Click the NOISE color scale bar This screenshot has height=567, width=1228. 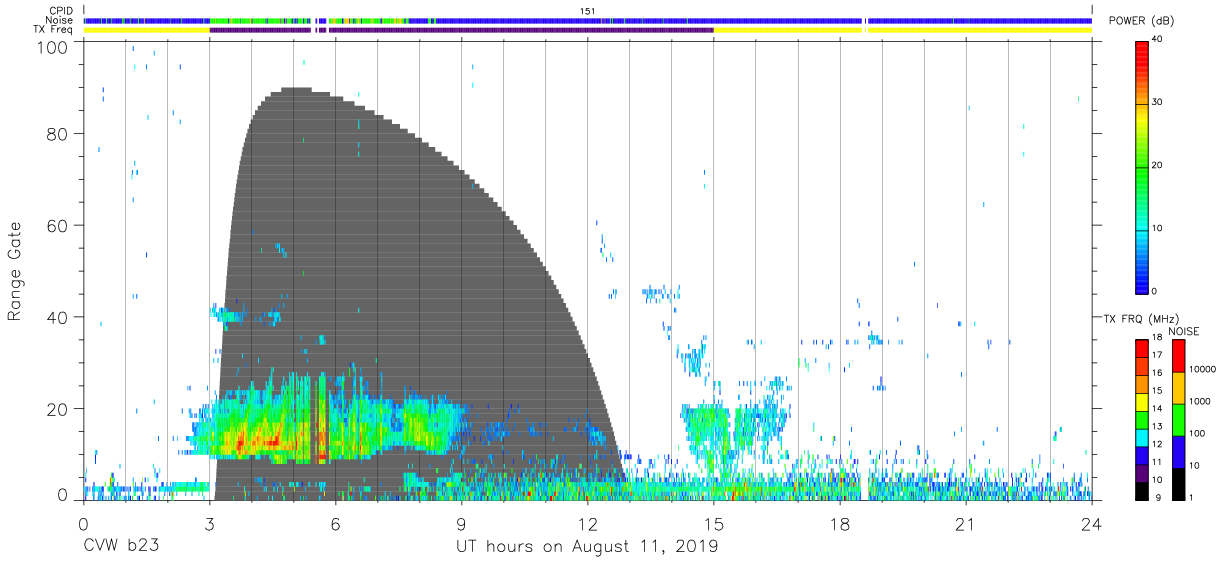pos(1178,418)
